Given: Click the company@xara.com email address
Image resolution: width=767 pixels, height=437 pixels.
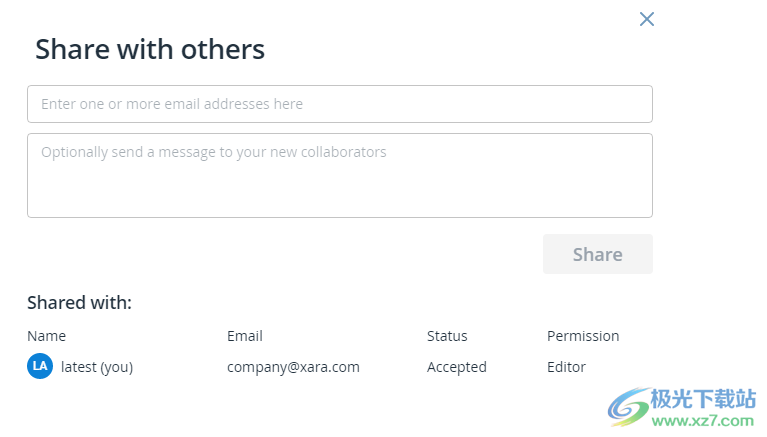Looking at the screenshot, I should (x=293, y=367).
